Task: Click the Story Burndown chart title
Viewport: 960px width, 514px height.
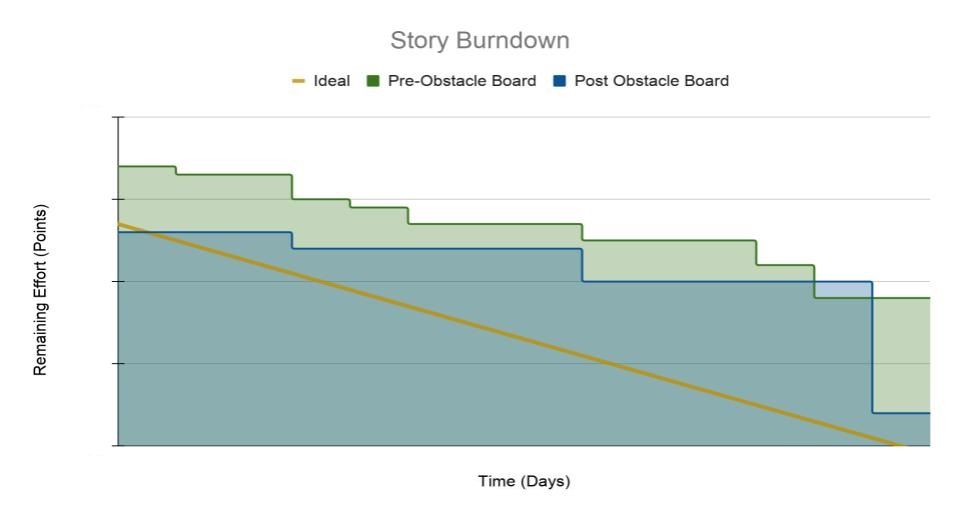Action: [x=480, y=40]
